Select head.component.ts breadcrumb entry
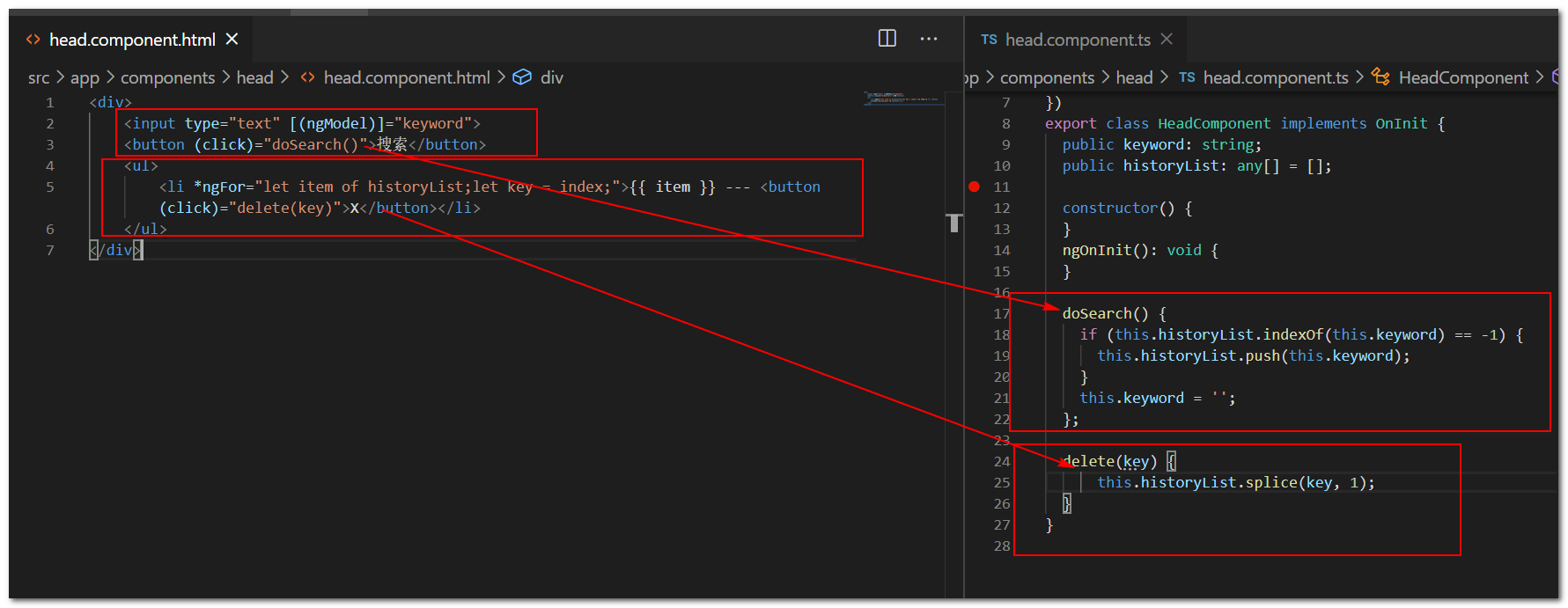The height and width of the screenshot is (608, 1568). point(1276,77)
